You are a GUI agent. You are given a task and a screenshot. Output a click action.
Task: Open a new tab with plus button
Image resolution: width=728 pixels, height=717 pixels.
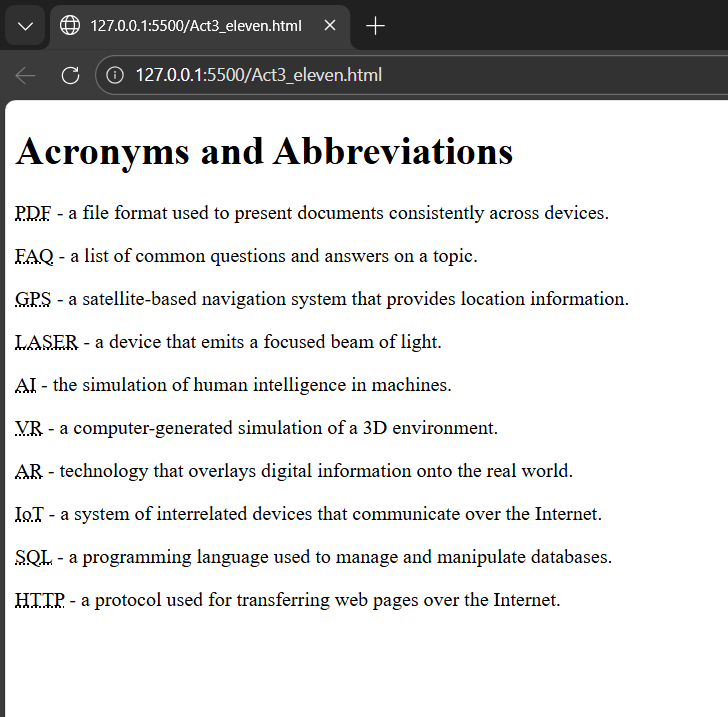[x=375, y=26]
